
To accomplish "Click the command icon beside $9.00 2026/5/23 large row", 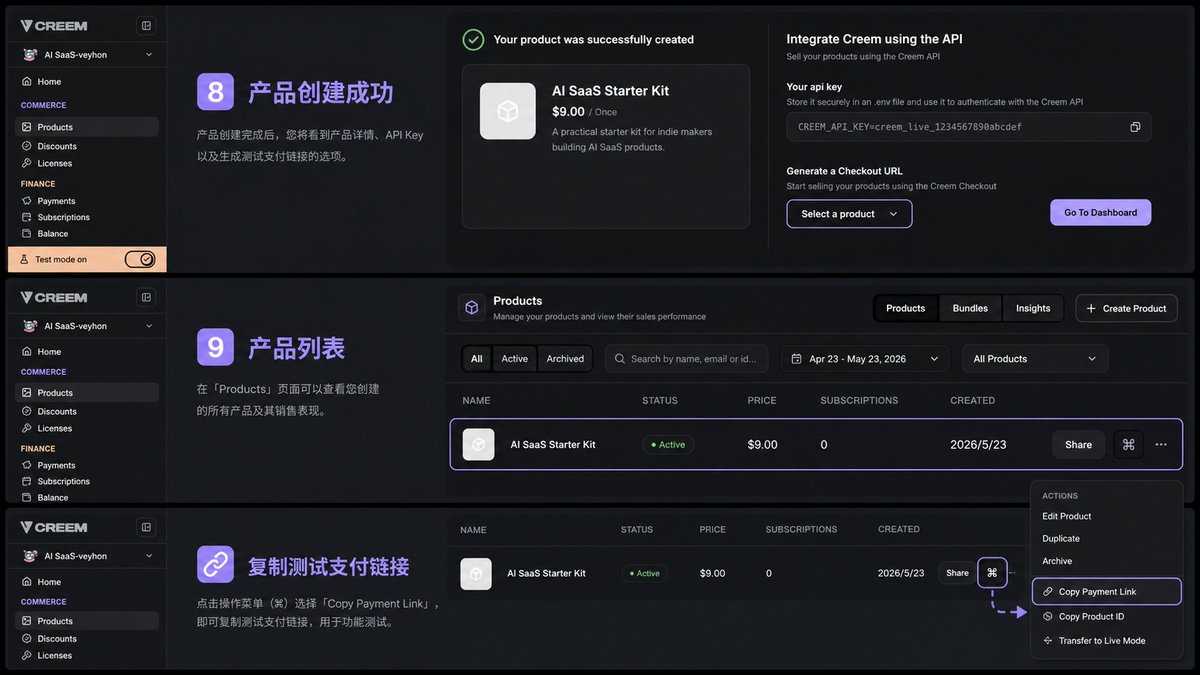I will coord(1128,444).
